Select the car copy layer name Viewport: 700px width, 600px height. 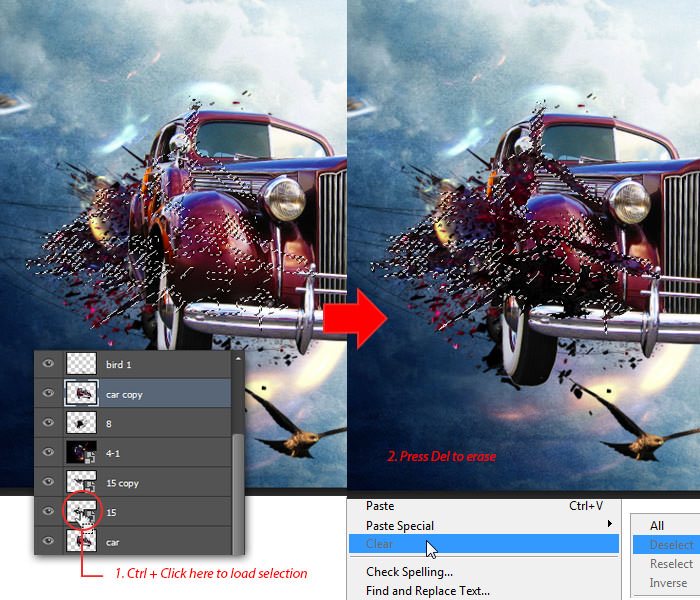(x=124, y=395)
